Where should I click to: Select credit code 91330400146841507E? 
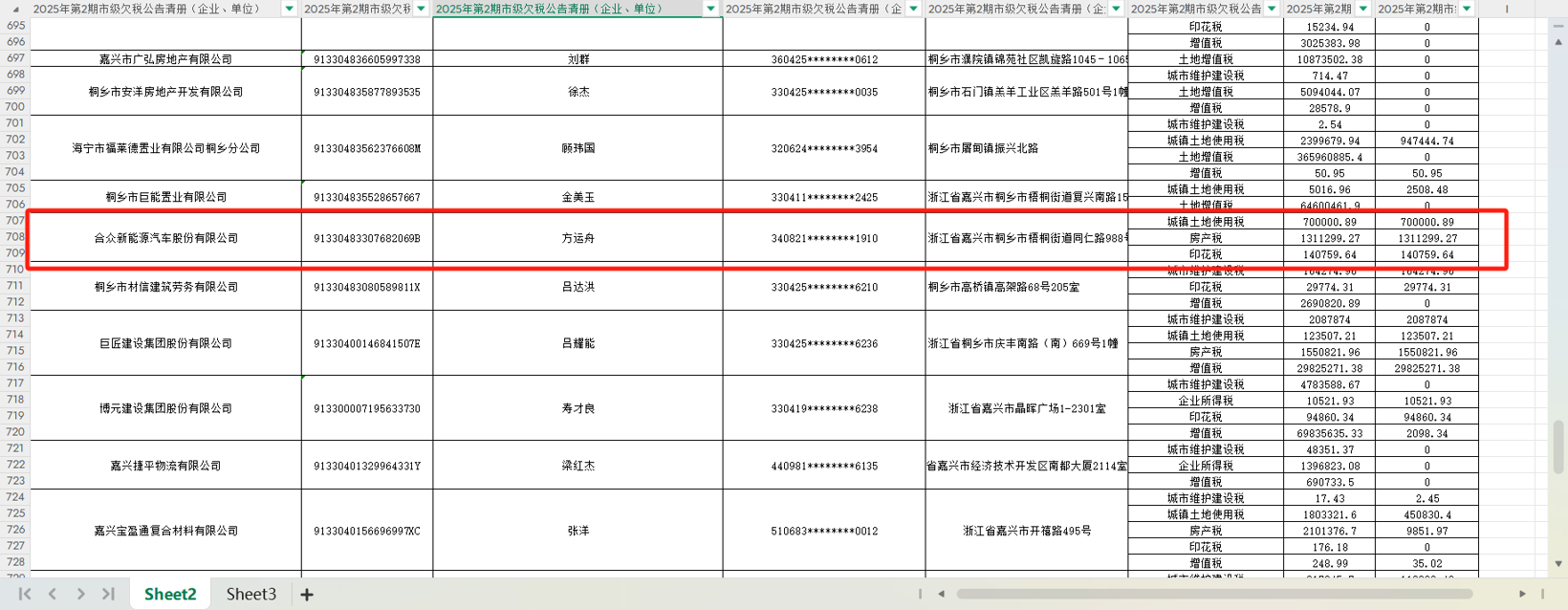[367, 343]
